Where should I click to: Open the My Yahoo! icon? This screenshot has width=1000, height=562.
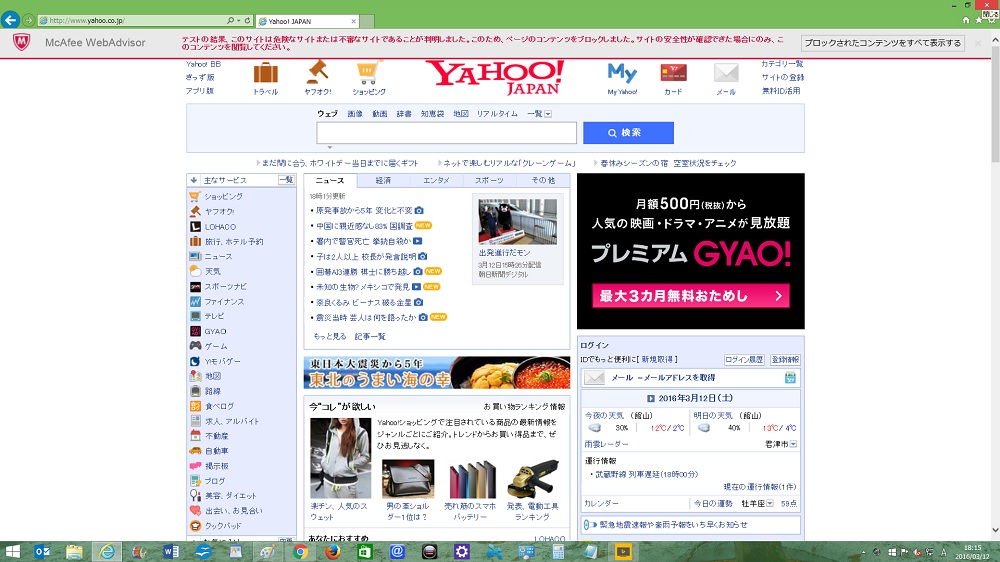622,74
